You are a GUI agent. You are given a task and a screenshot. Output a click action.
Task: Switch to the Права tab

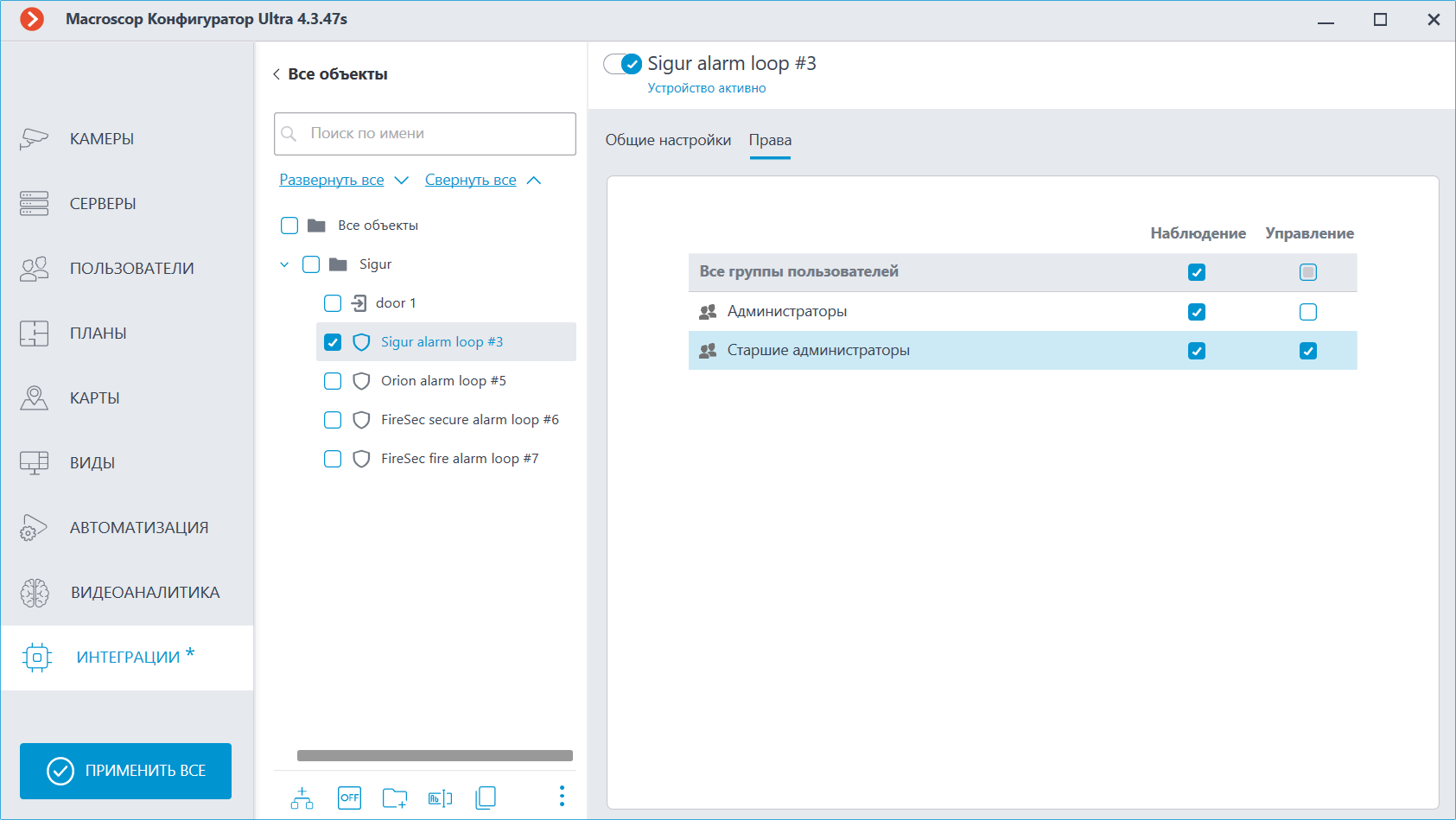point(770,140)
